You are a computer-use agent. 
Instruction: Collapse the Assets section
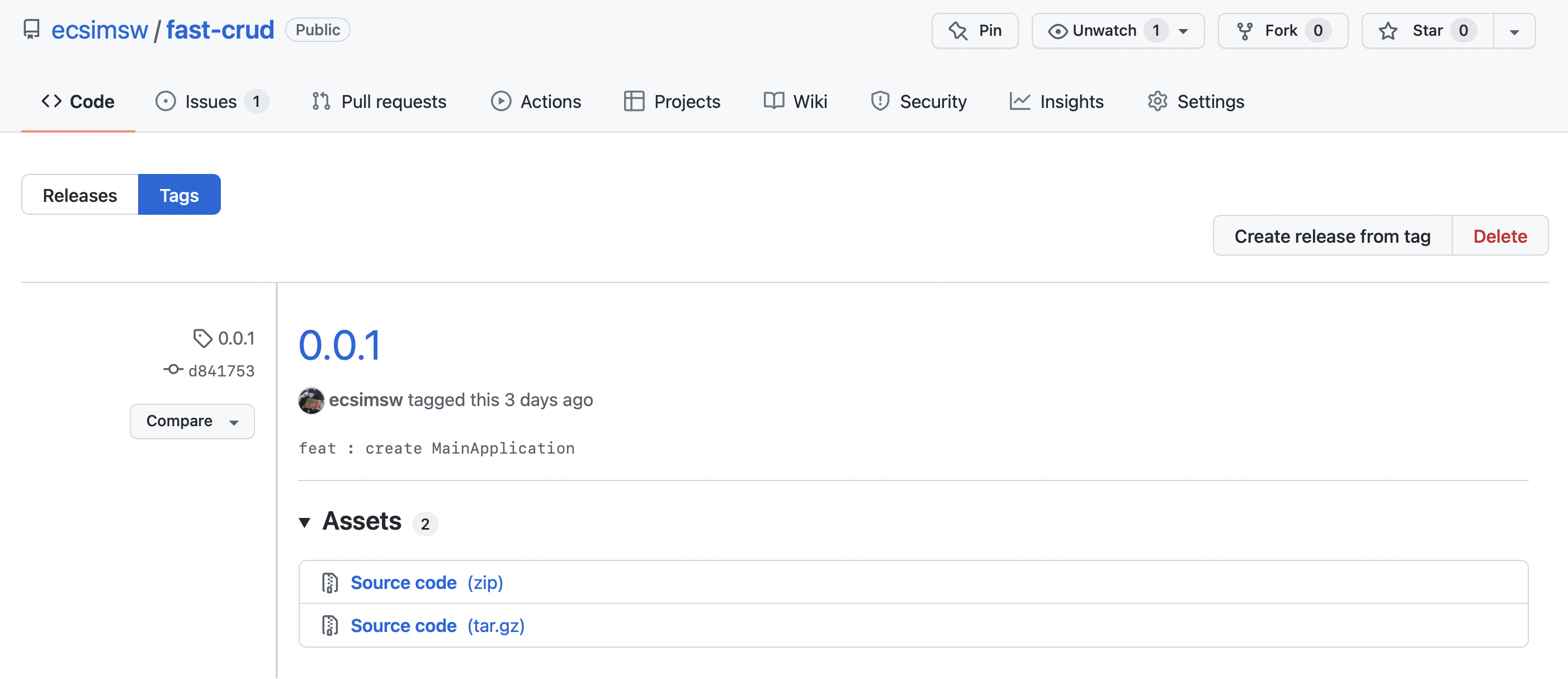[305, 522]
